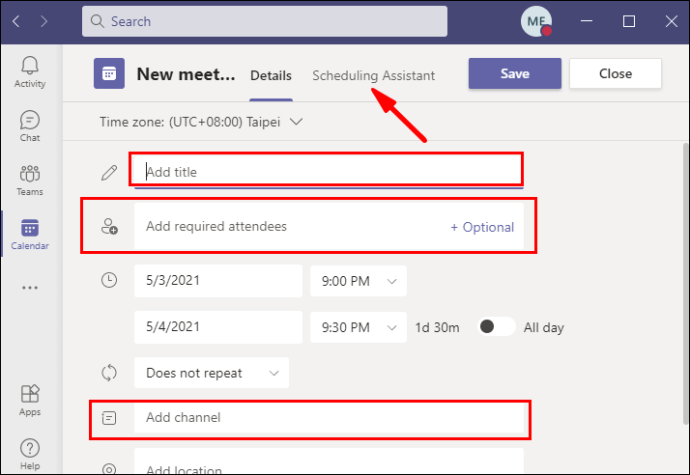
Task: Click the search magnifier icon
Action: [x=97, y=21]
